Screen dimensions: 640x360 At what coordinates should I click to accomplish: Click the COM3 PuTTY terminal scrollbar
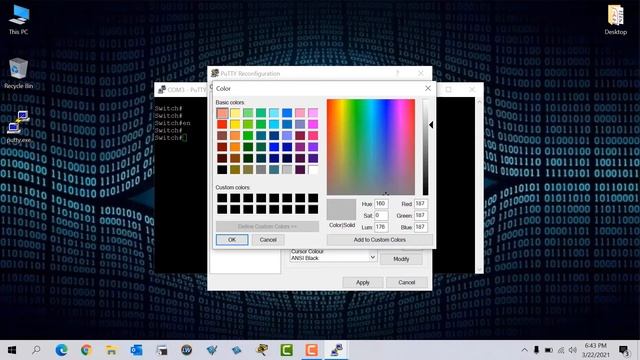click(x=480, y=184)
